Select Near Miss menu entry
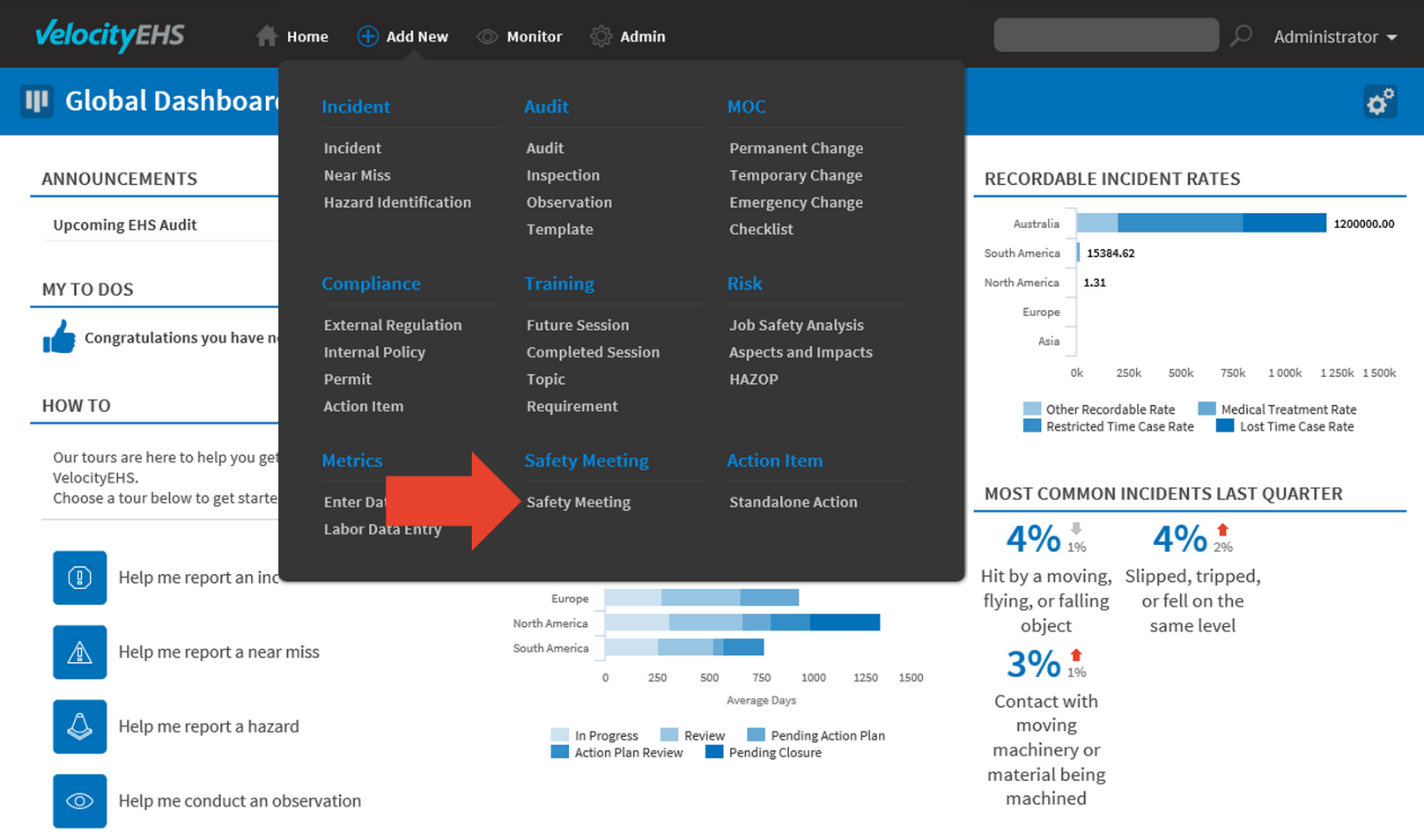 [357, 175]
